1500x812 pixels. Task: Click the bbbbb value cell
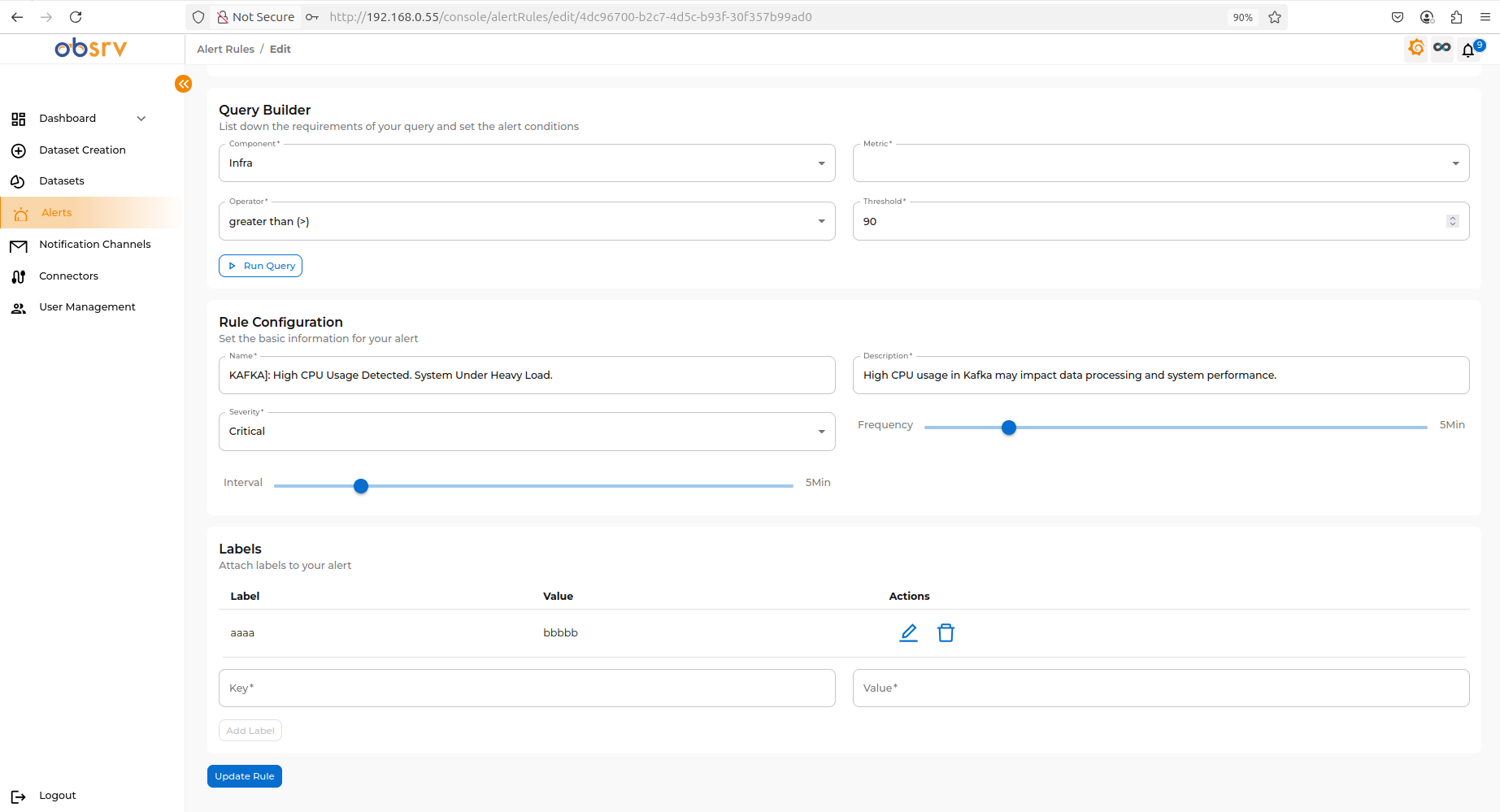(560, 633)
